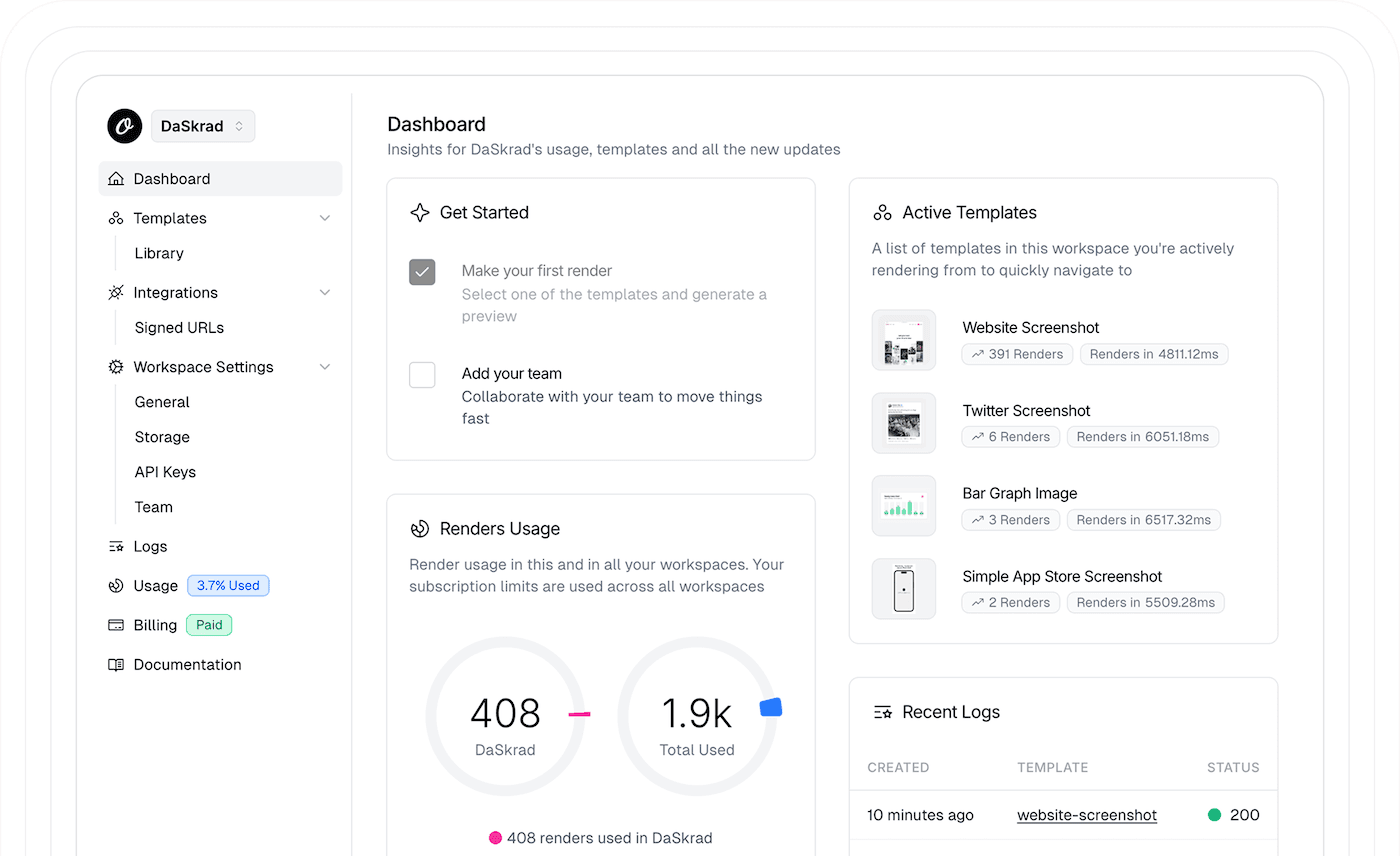Click the 3.7% Used badge
Viewport: 1400px width, 856px height.
228,586
